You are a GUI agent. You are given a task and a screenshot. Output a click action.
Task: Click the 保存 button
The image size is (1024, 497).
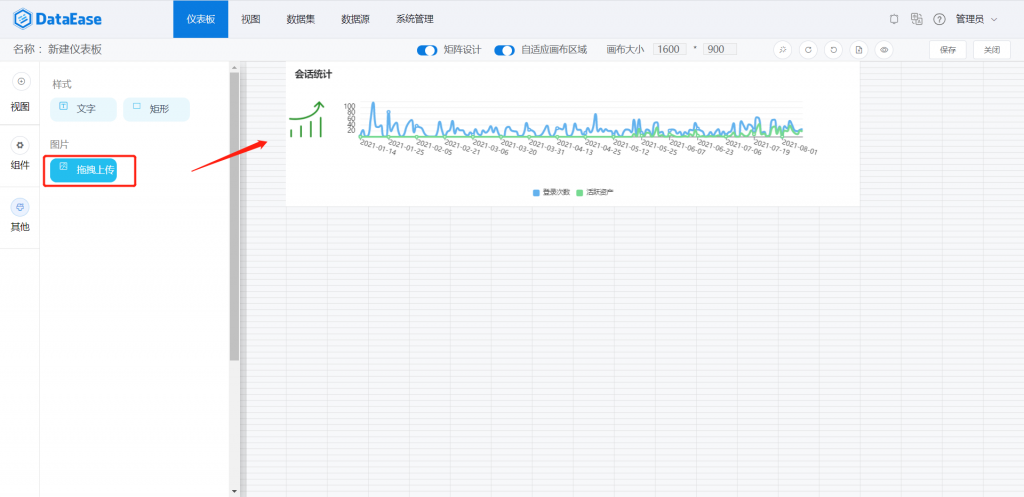click(948, 50)
